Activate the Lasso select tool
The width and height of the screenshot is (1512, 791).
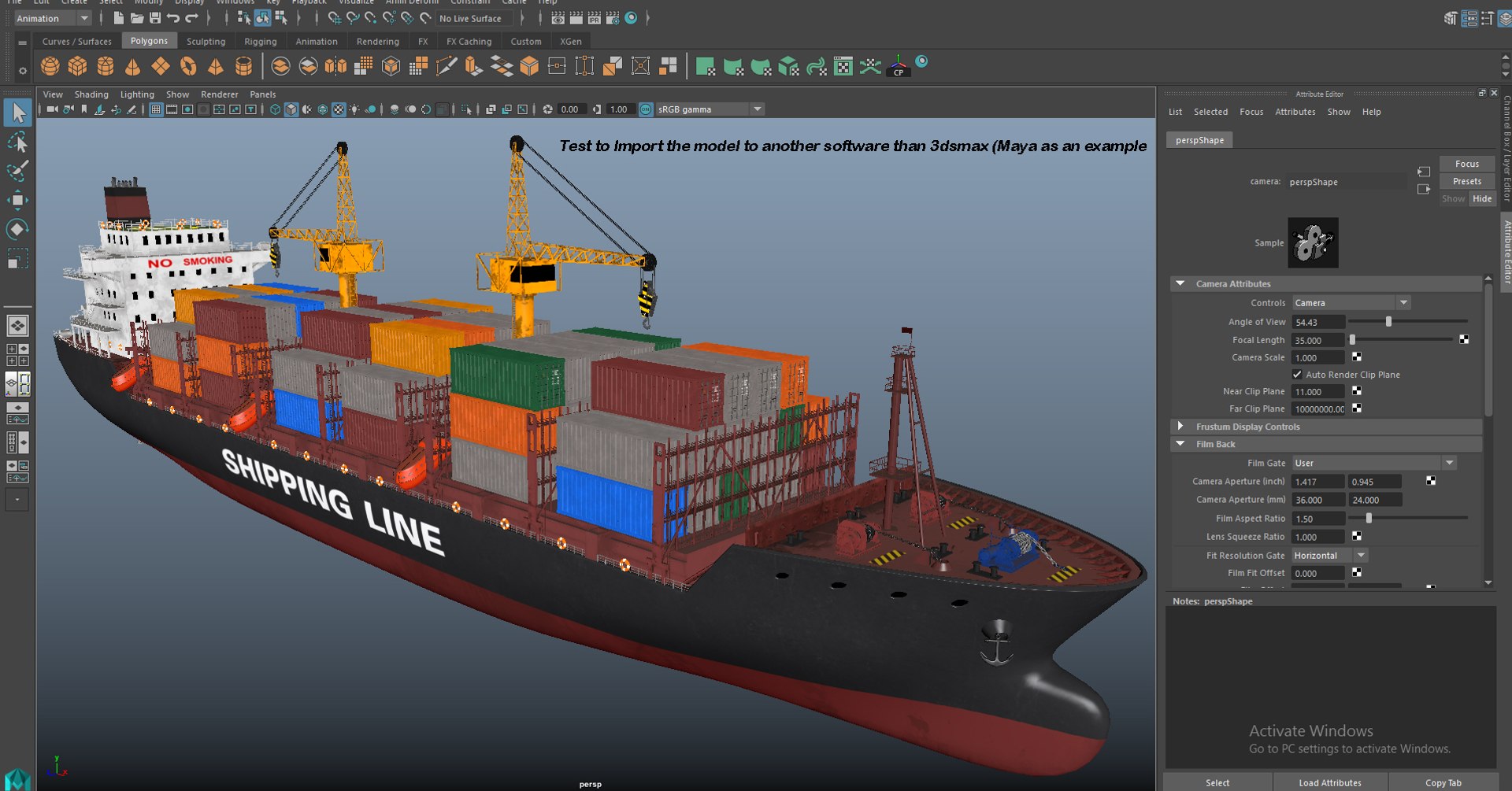pos(17,142)
